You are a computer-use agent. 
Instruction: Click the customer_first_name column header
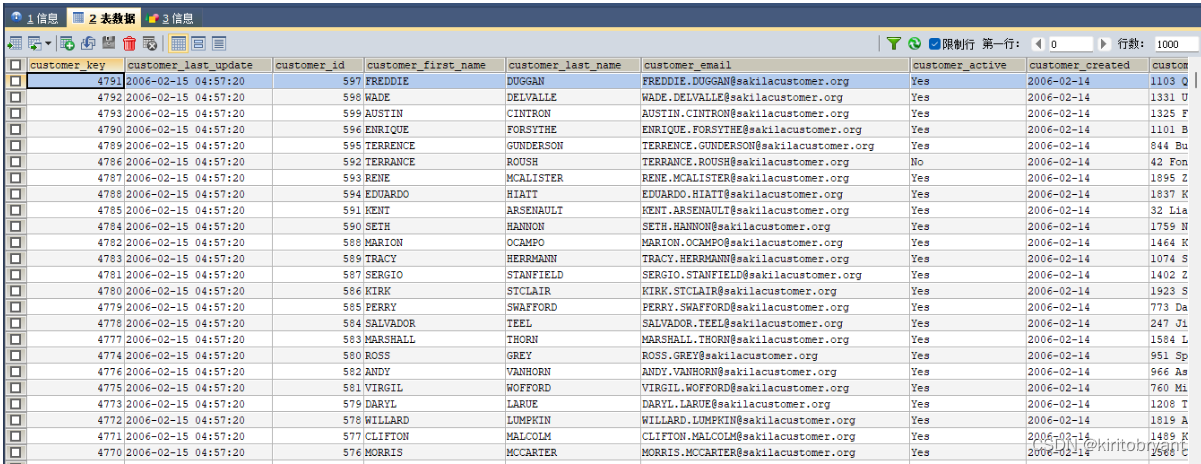coord(434,65)
